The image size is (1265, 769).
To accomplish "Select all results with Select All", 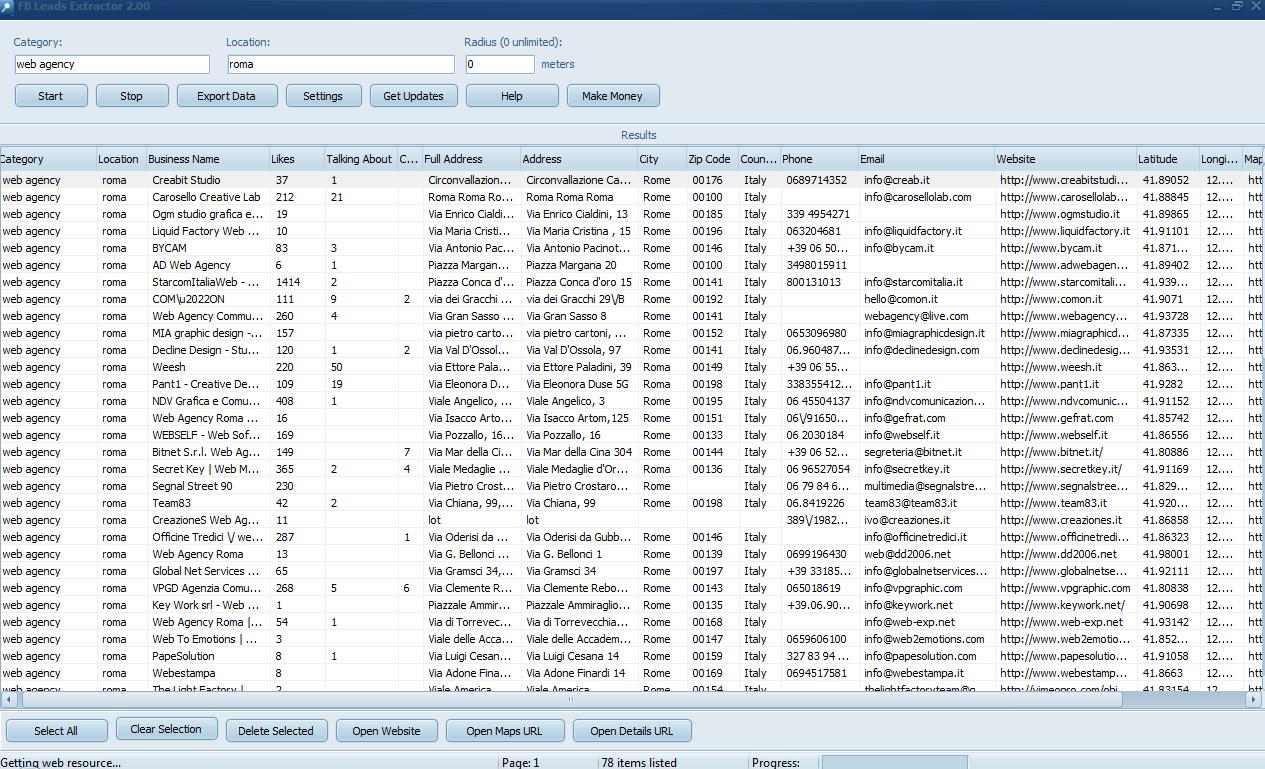I will (x=56, y=731).
